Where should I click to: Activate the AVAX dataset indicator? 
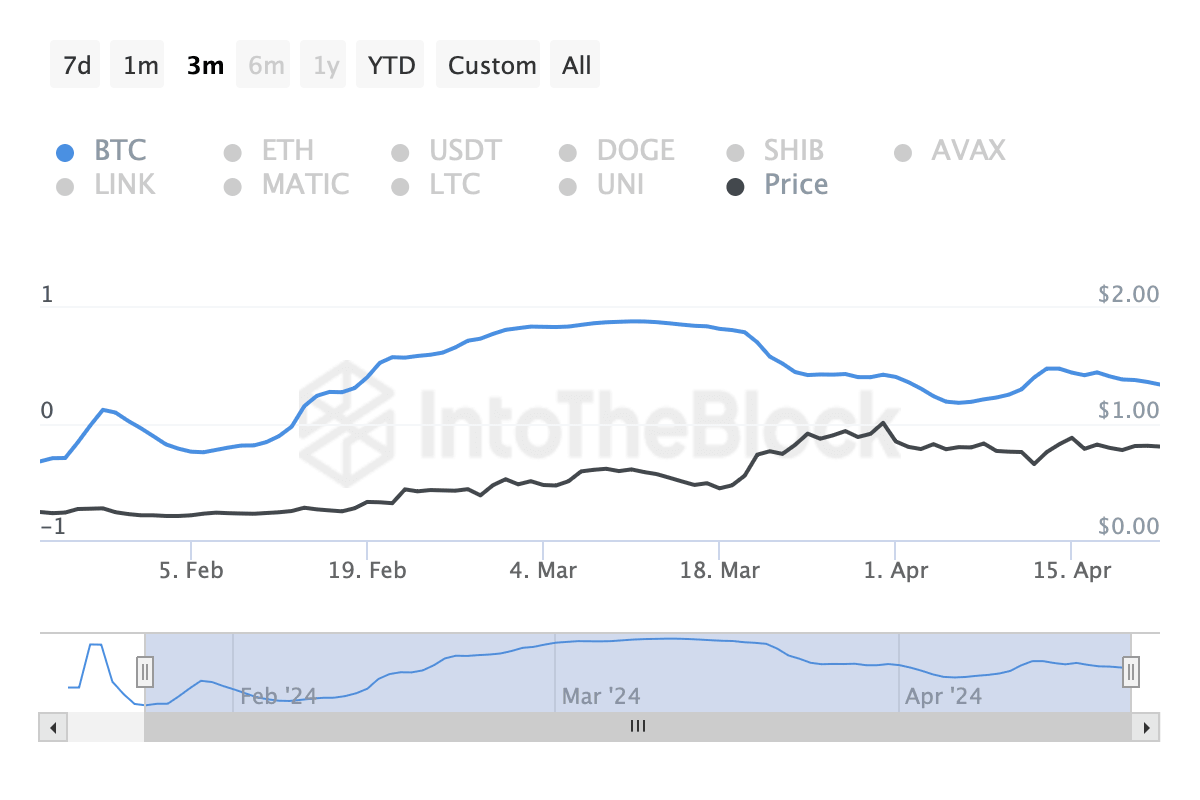pos(903,150)
